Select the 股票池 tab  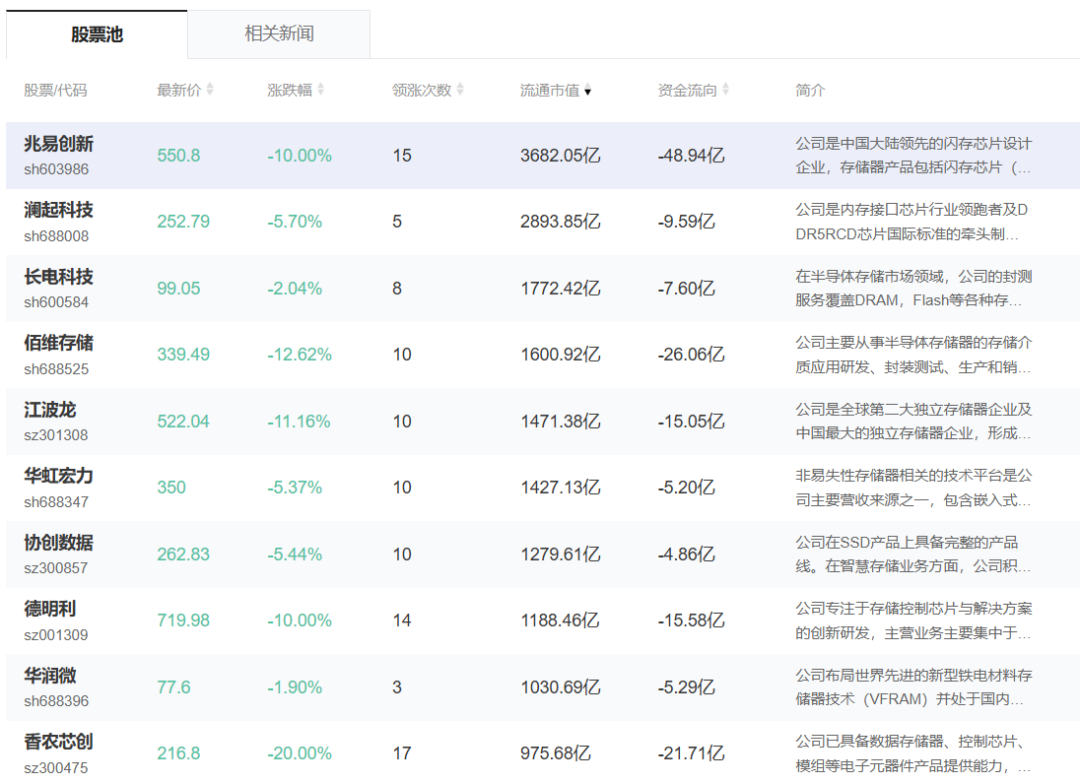tap(96, 34)
